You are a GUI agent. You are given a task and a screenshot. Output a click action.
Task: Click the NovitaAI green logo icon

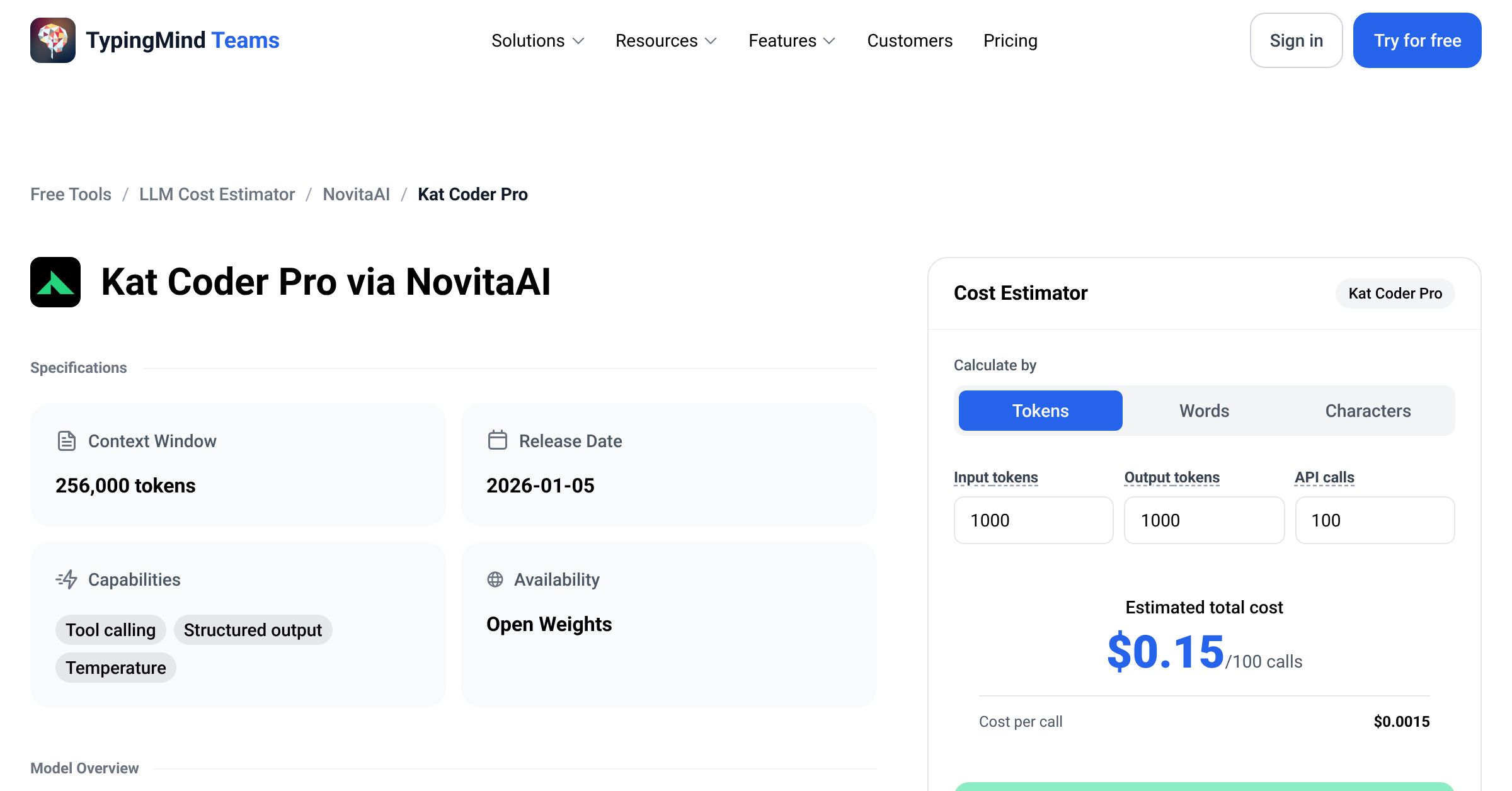point(55,282)
